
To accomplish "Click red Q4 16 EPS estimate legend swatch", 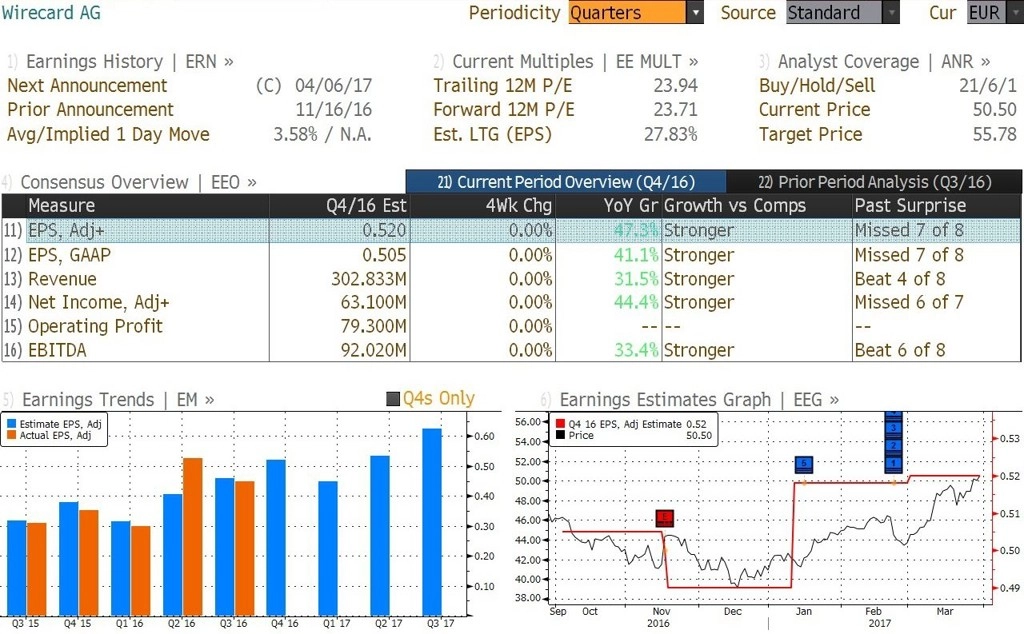I will click(560, 424).
